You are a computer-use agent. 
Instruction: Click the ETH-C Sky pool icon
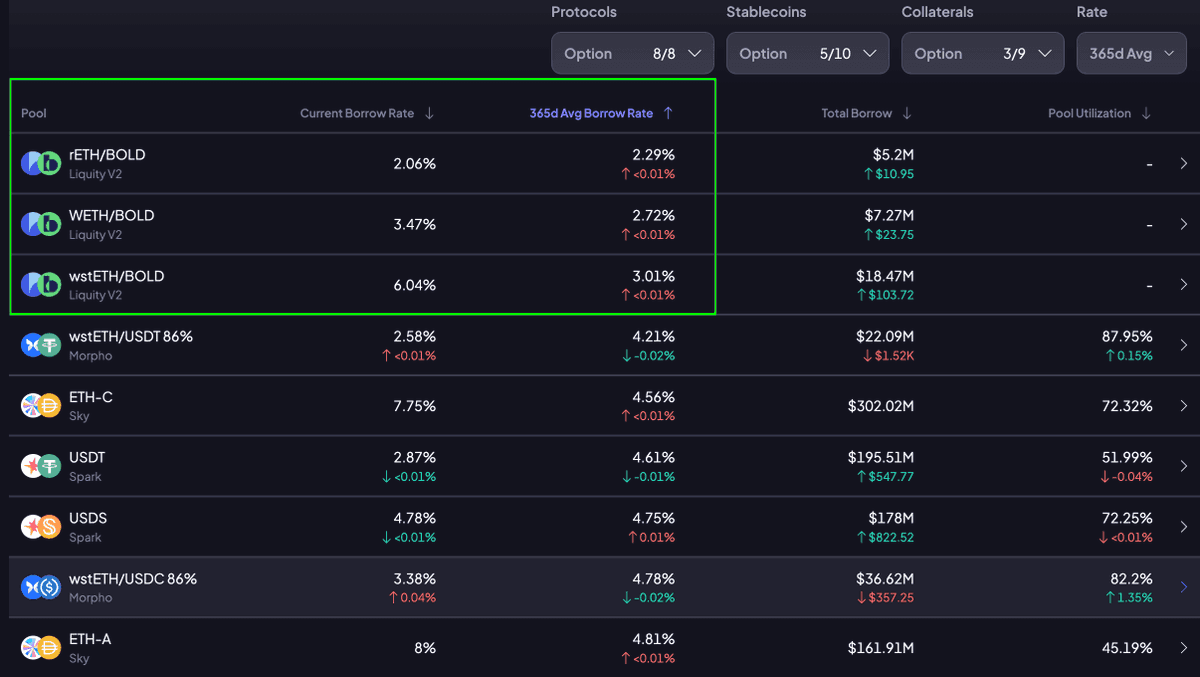coord(41,406)
